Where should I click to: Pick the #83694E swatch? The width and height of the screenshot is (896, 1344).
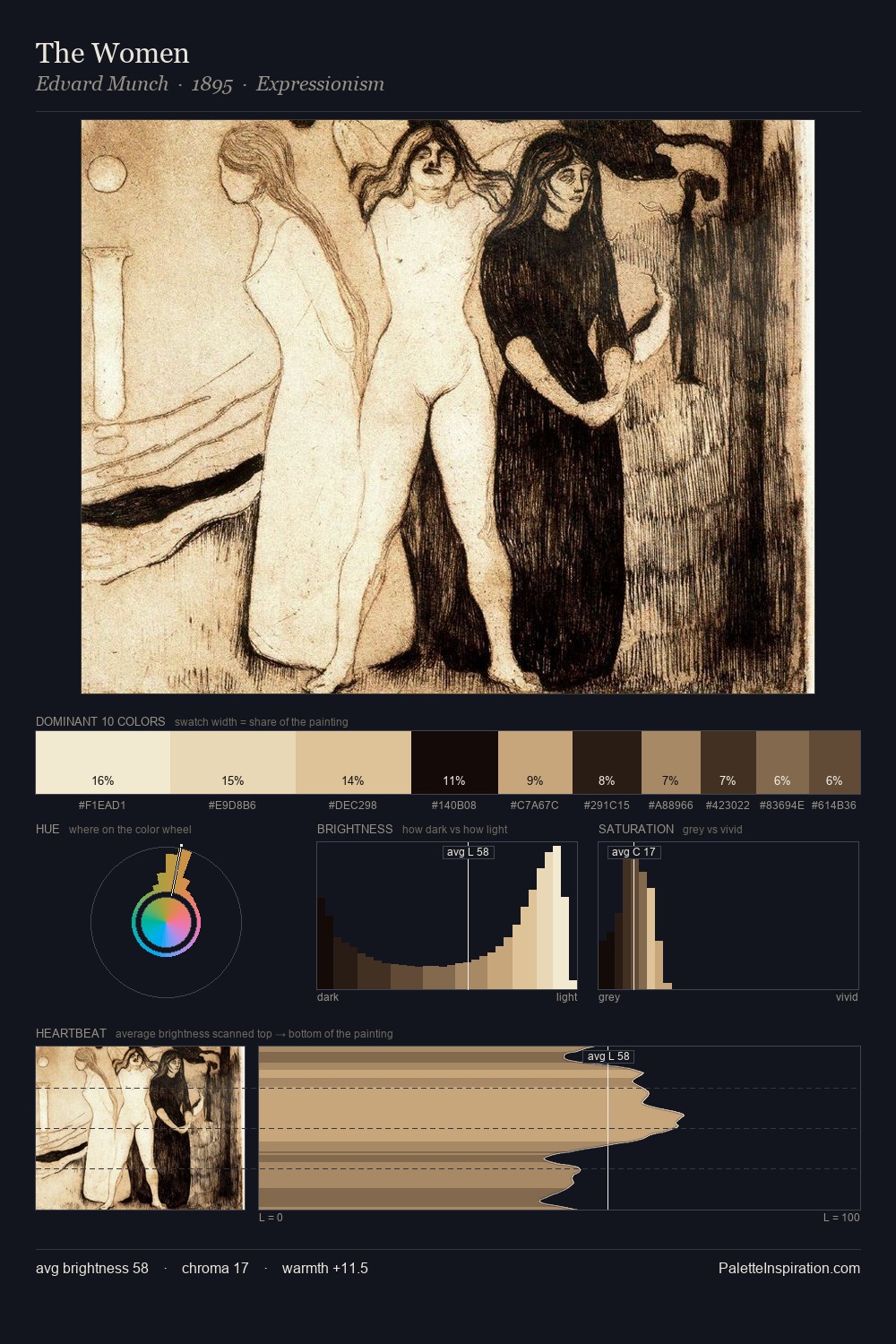(x=782, y=762)
